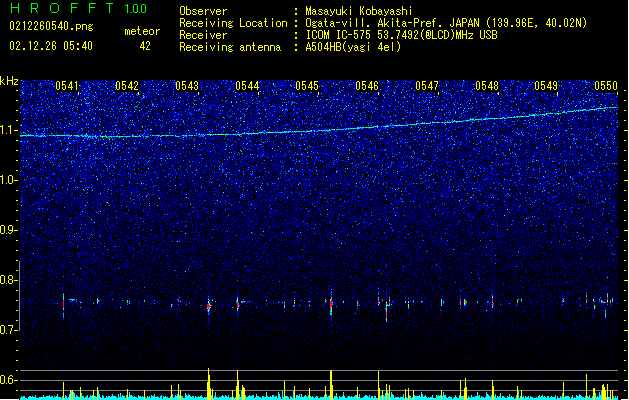This screenshot has height=400, width=629.
Task: Click the 0.8 frequency axis label
Action: 9,280
